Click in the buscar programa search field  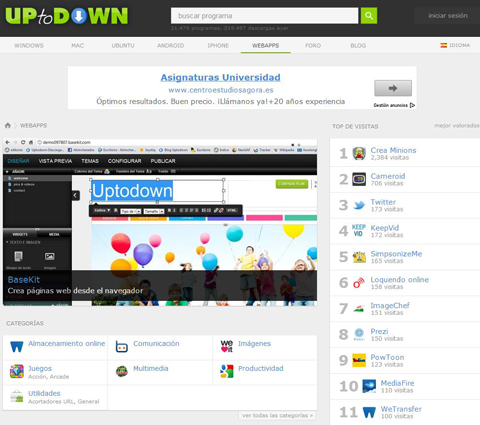265,16
